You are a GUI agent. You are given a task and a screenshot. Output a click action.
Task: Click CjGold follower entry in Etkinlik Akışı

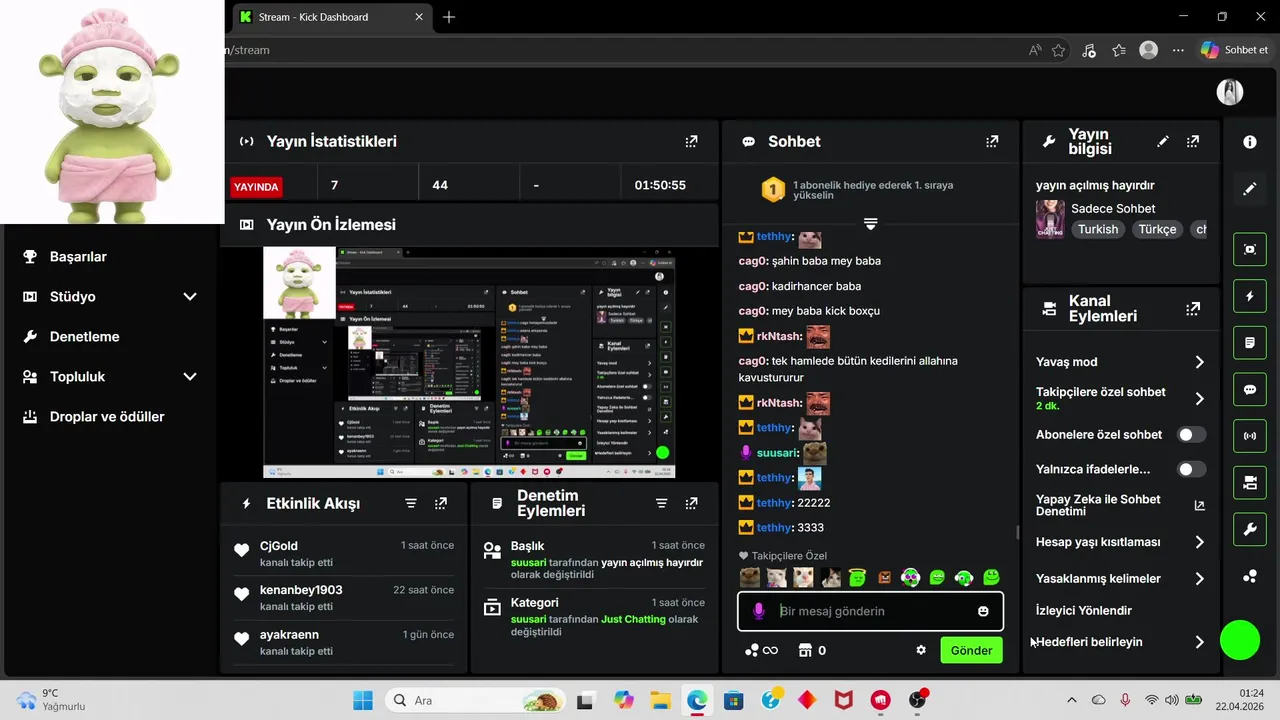343,553
